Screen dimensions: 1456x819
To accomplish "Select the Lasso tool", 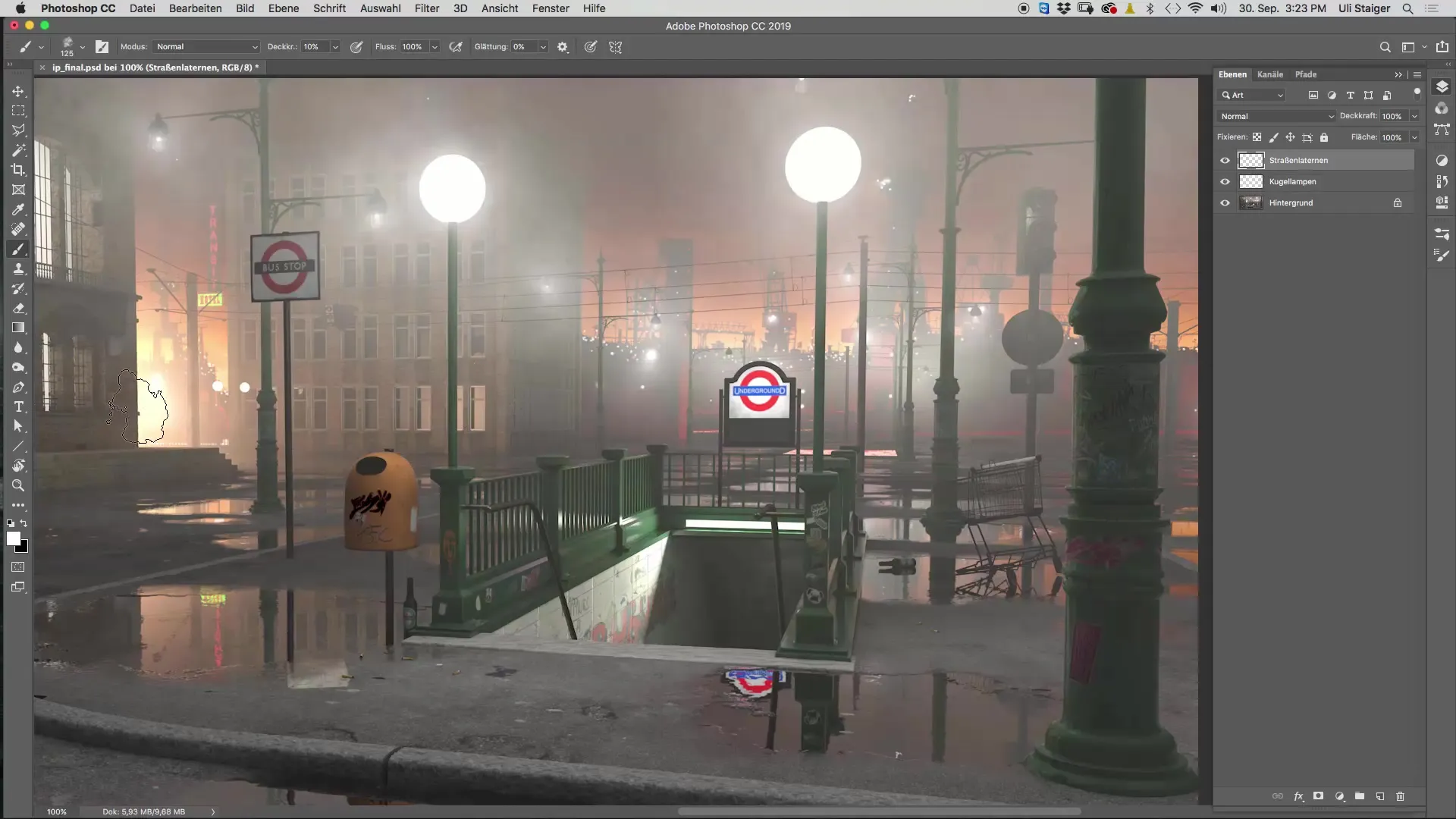I will (18, 130).
